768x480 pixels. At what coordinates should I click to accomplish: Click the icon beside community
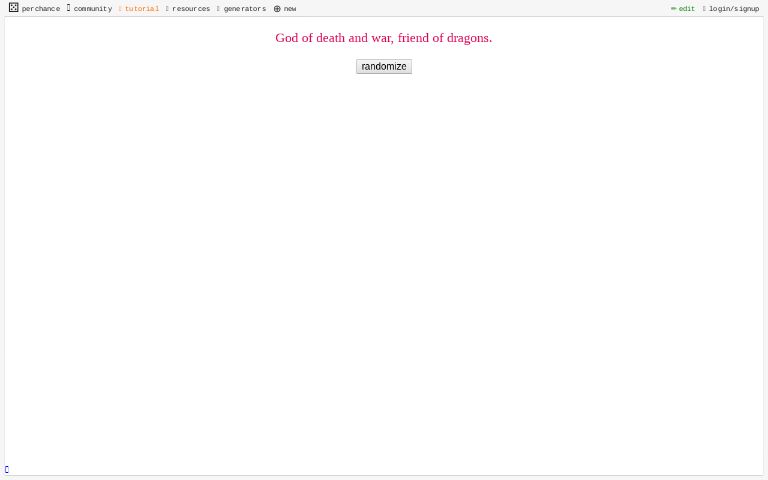click(68, 8)
